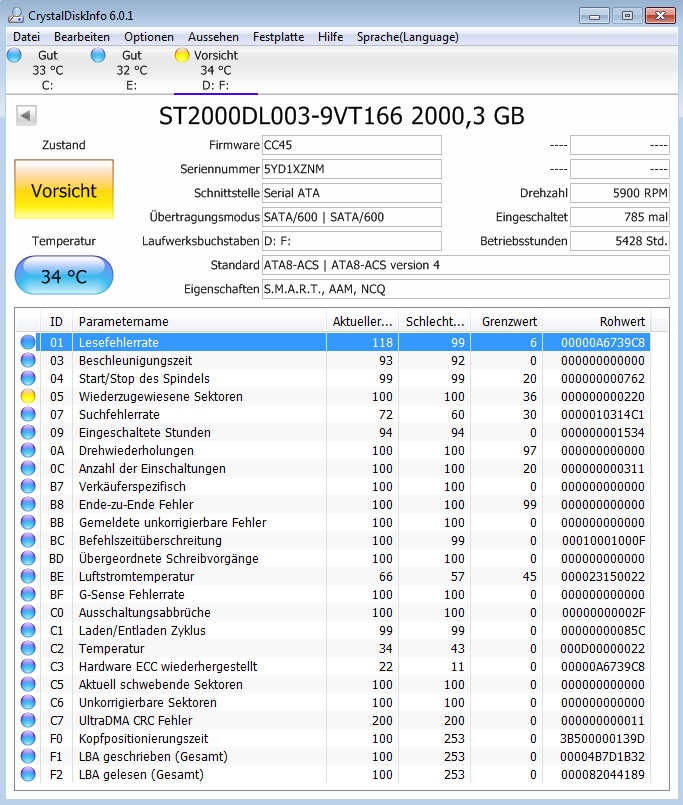Click the Schnittstelle field Serial ATA
The width and height of the screenshot is (683, 805).
point(351,193)
